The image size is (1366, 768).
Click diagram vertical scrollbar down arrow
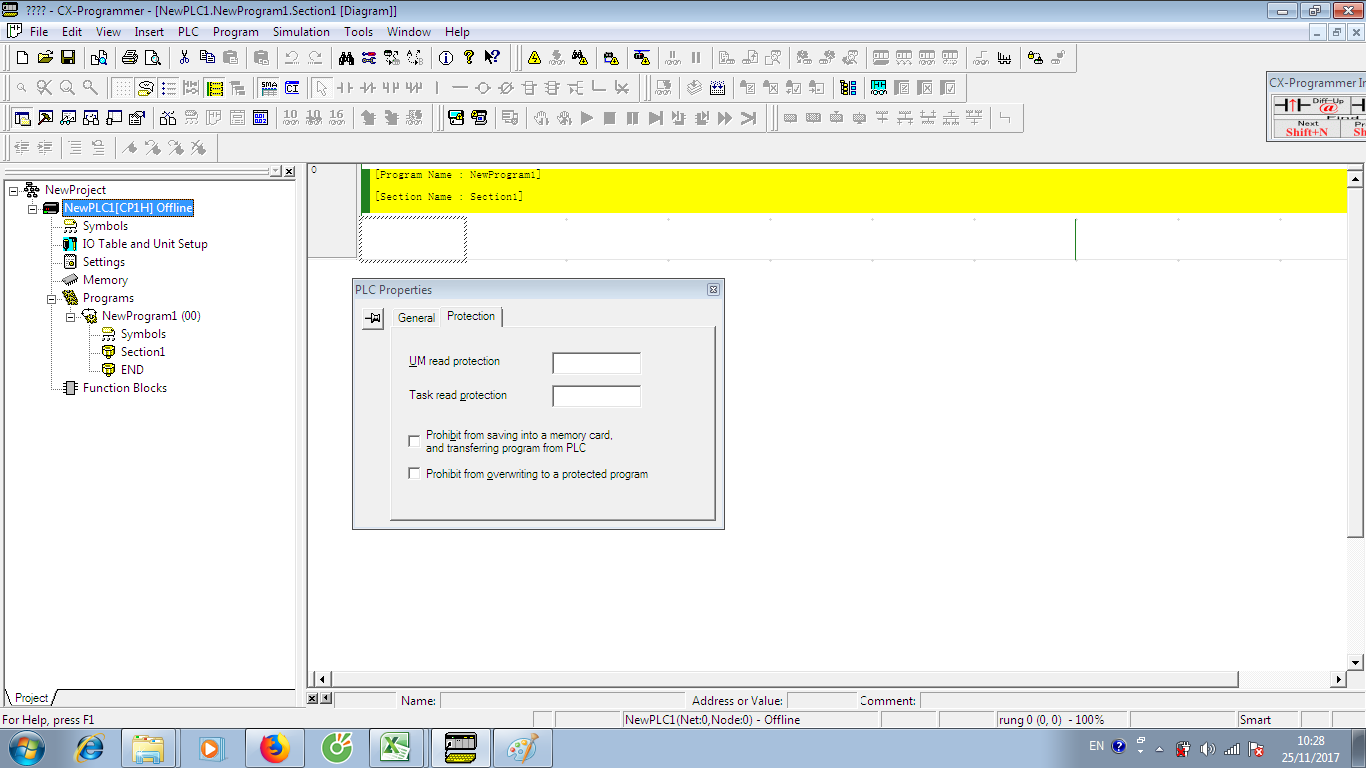(1356, 663)
